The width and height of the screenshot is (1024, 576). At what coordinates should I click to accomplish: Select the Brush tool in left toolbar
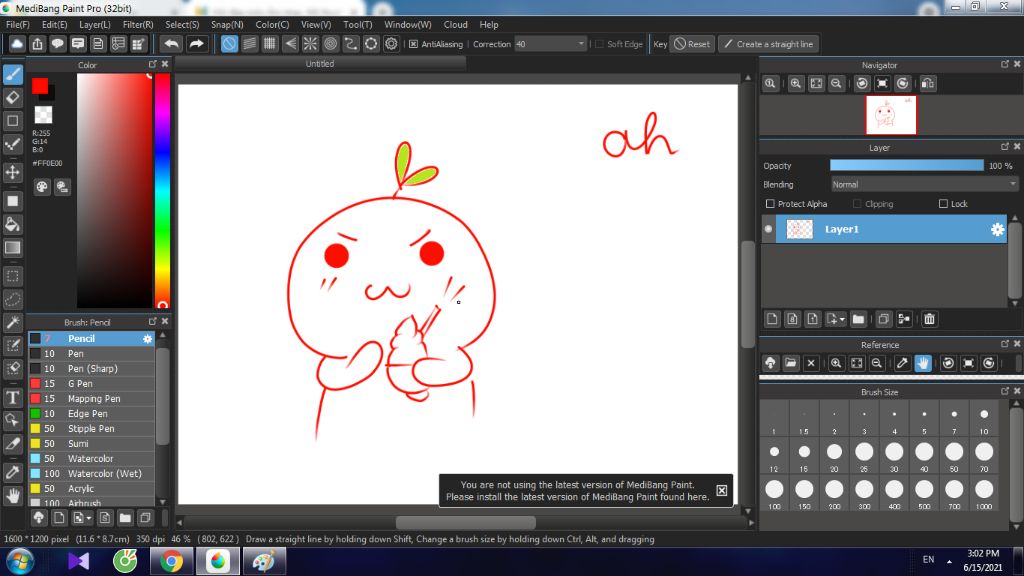click(12, 74)
